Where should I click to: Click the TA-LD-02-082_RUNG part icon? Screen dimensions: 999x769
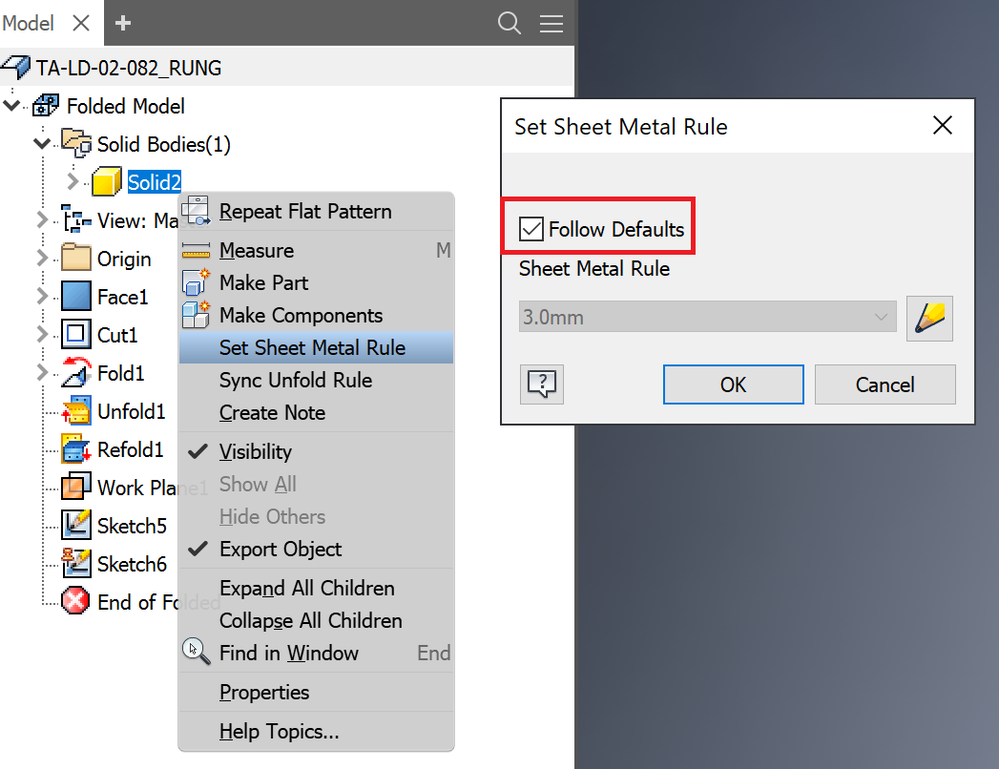[15, 68]
